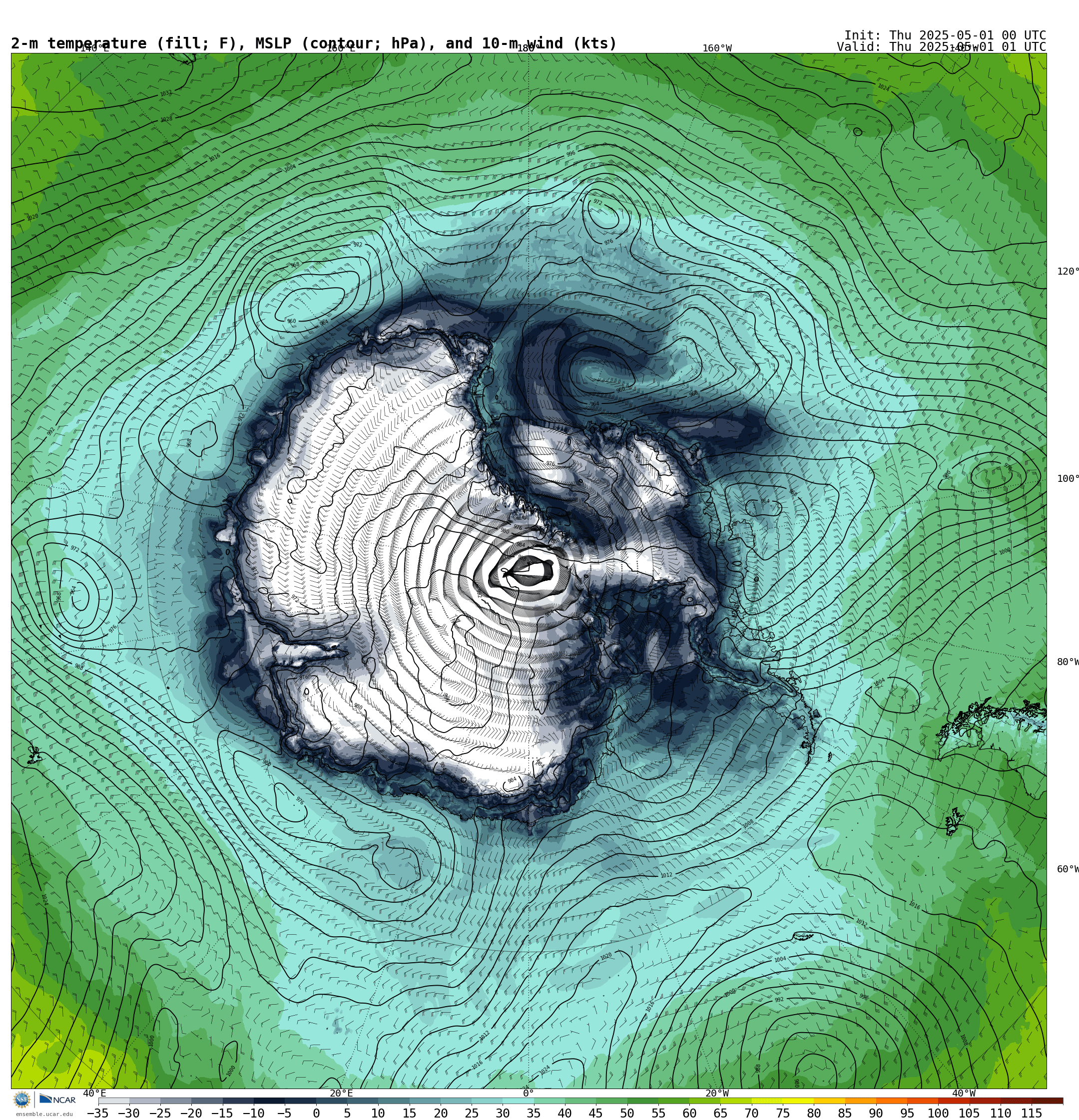The image size is (1079, 1120).
Task: Open the ensemble.ucar.edu link text
Action: [x=44, y=1115]
